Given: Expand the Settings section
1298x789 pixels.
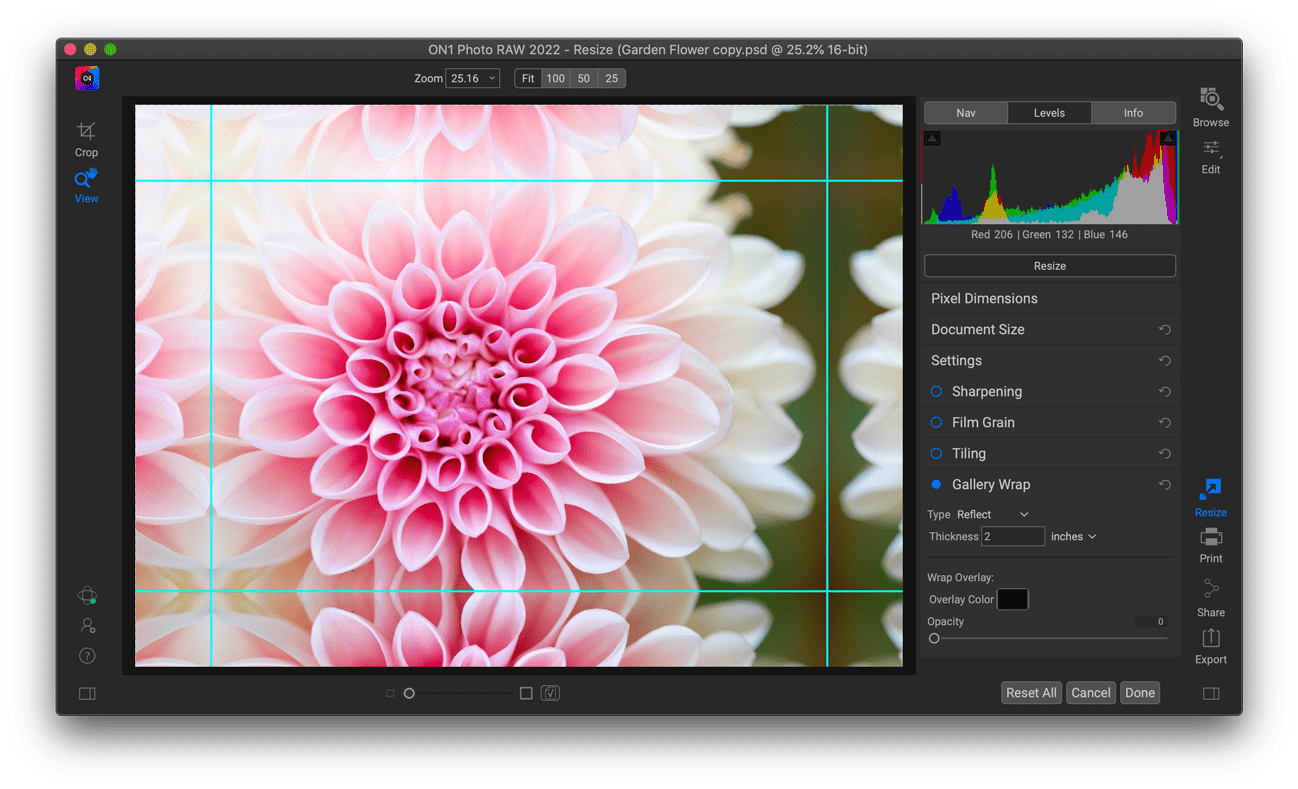Looking at the screenshot, I should [x=956, y=360].
